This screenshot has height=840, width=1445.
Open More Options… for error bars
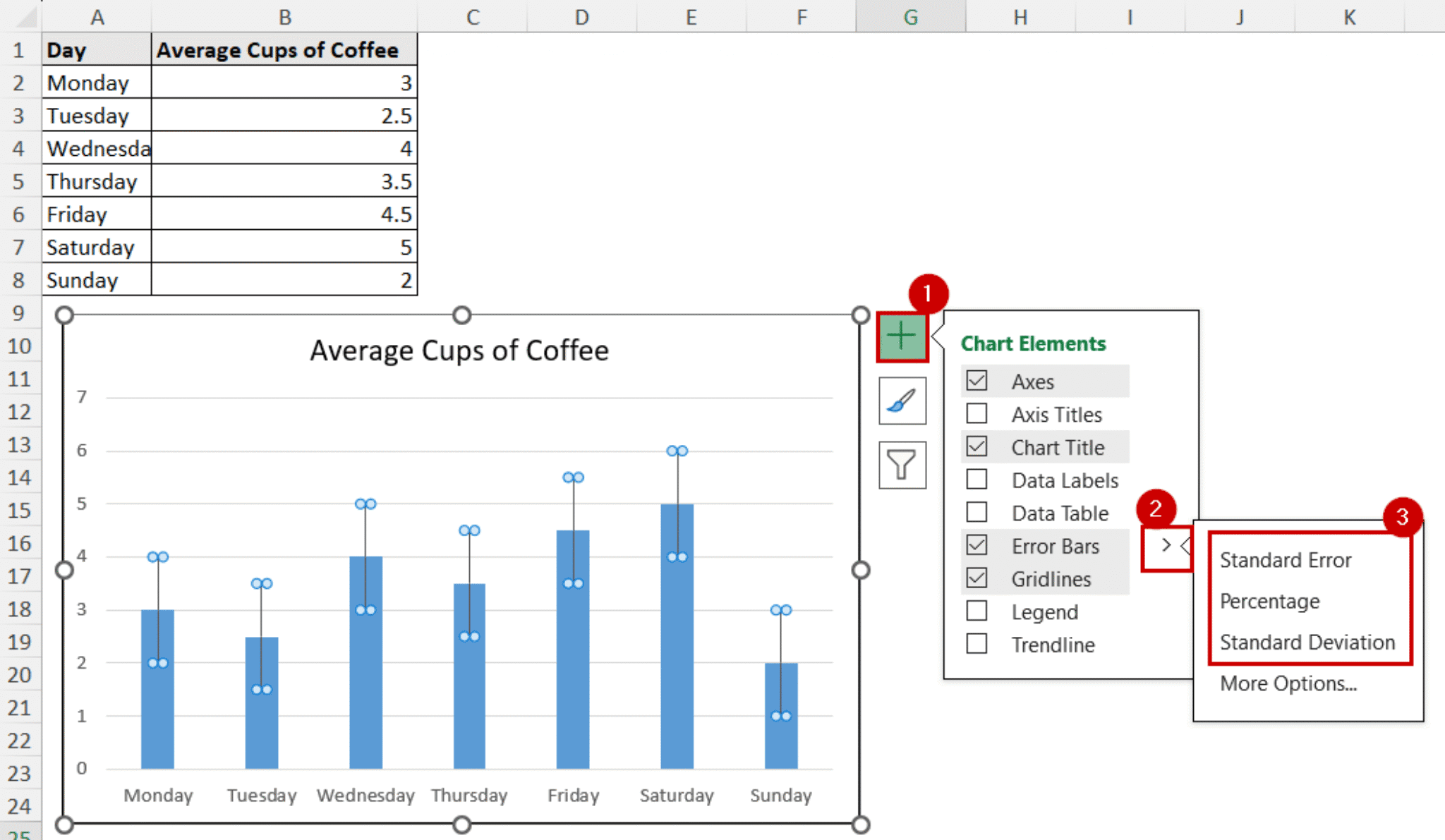click(x=1288, y=683)
